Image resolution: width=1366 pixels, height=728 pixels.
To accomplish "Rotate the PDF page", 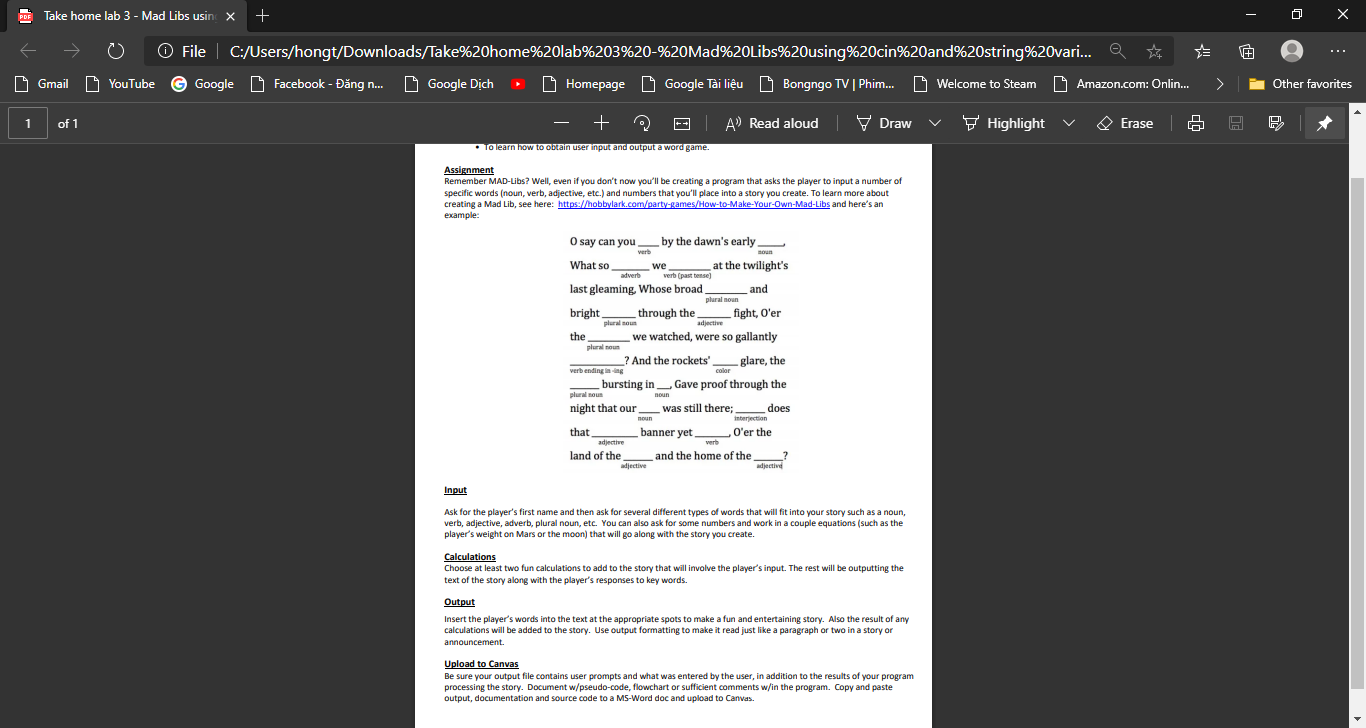I will [x=642, y=123].
